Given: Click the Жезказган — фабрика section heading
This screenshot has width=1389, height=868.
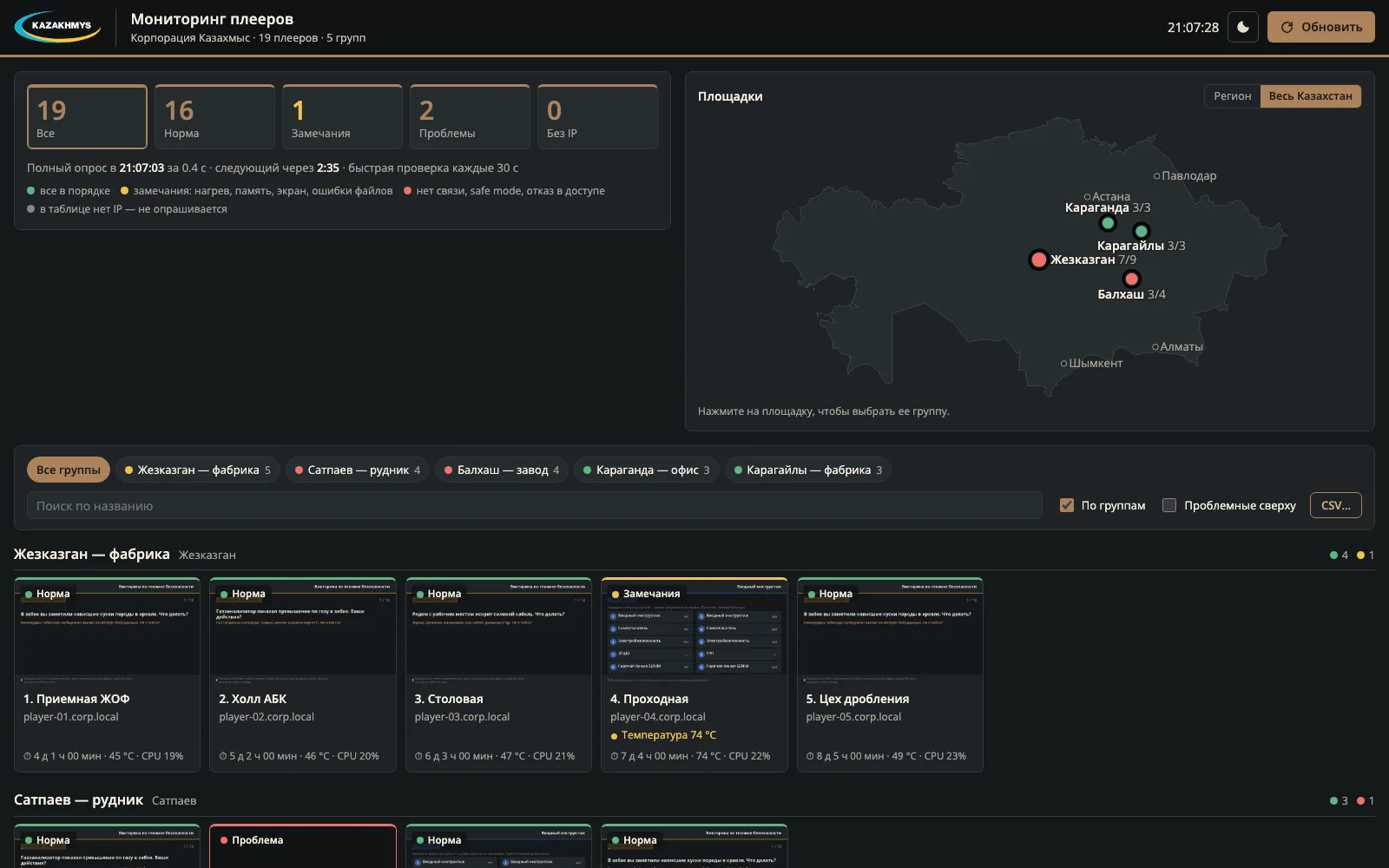Looking at the screenshot, I should (92, 554).
